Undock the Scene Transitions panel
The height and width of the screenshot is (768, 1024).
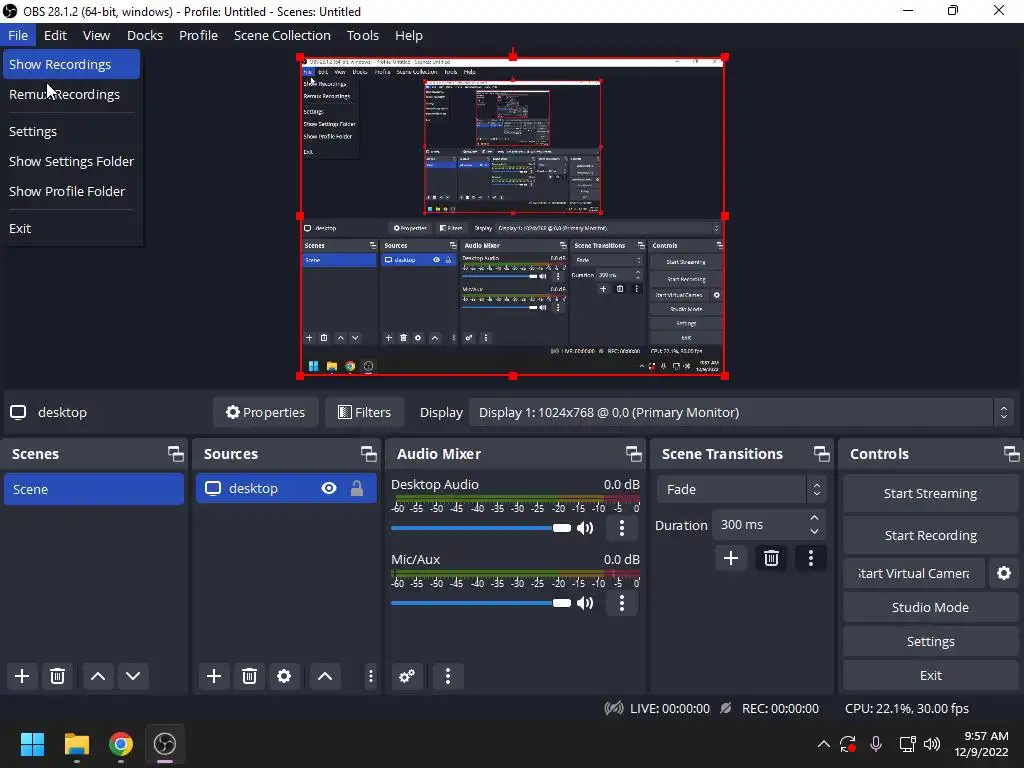pyautogui.click(x=822, y=454)
